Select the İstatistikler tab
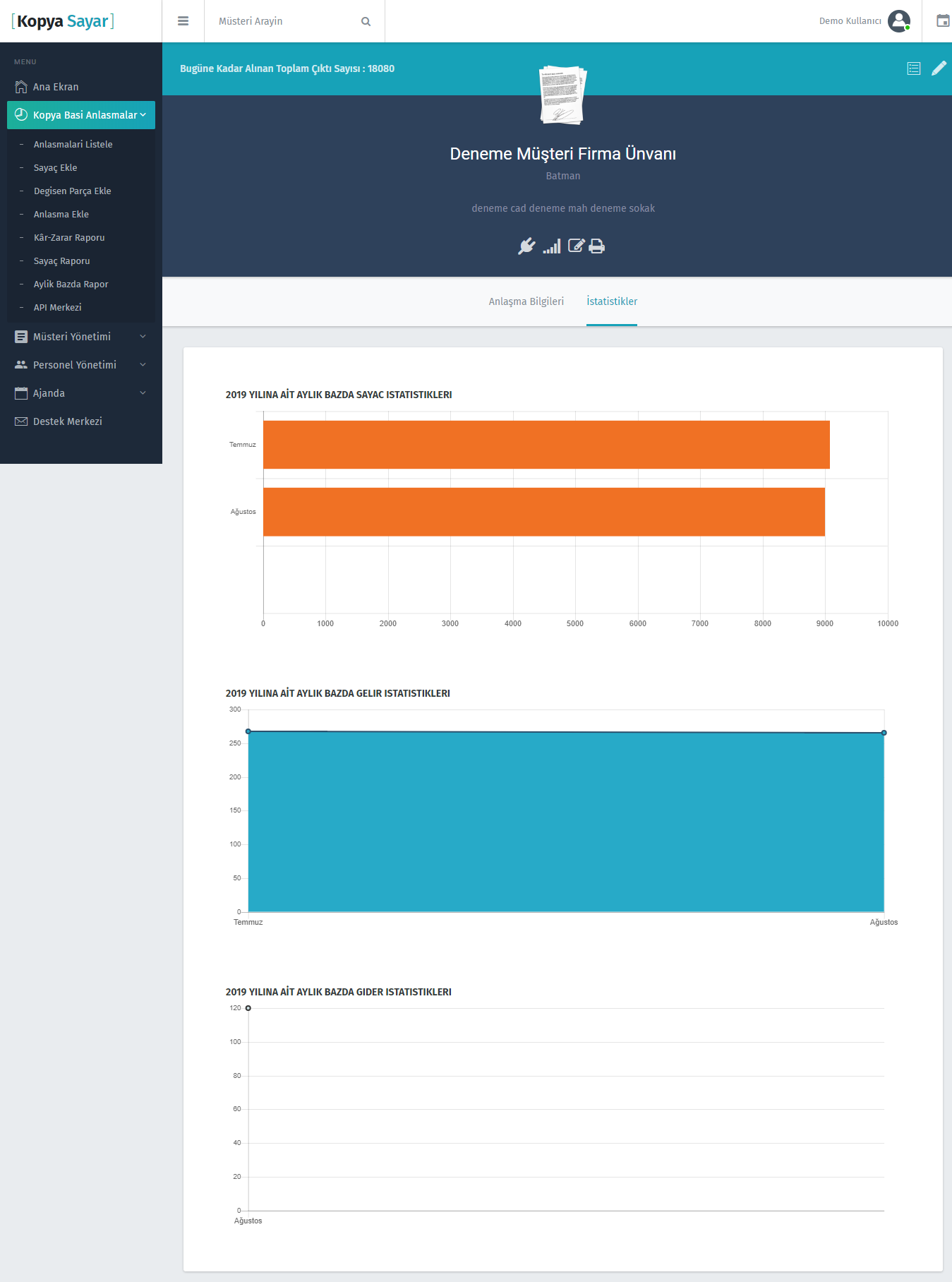This screenshot has height=1282, width=952. [x=612, y=301]
